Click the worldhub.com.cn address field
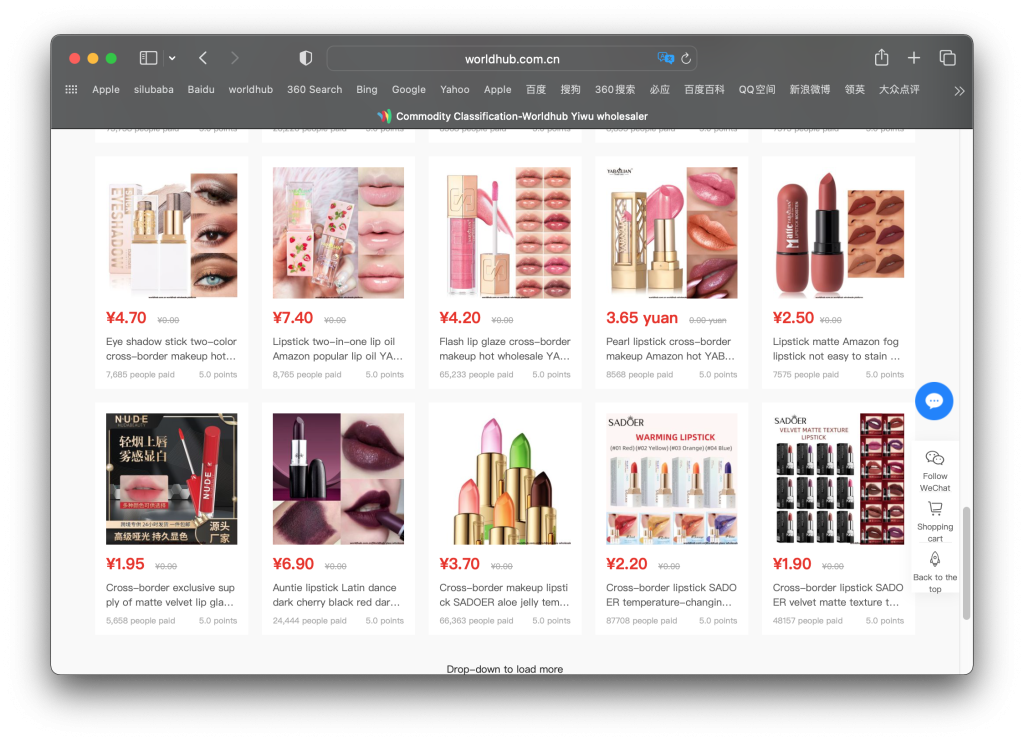 coord(511,59)
